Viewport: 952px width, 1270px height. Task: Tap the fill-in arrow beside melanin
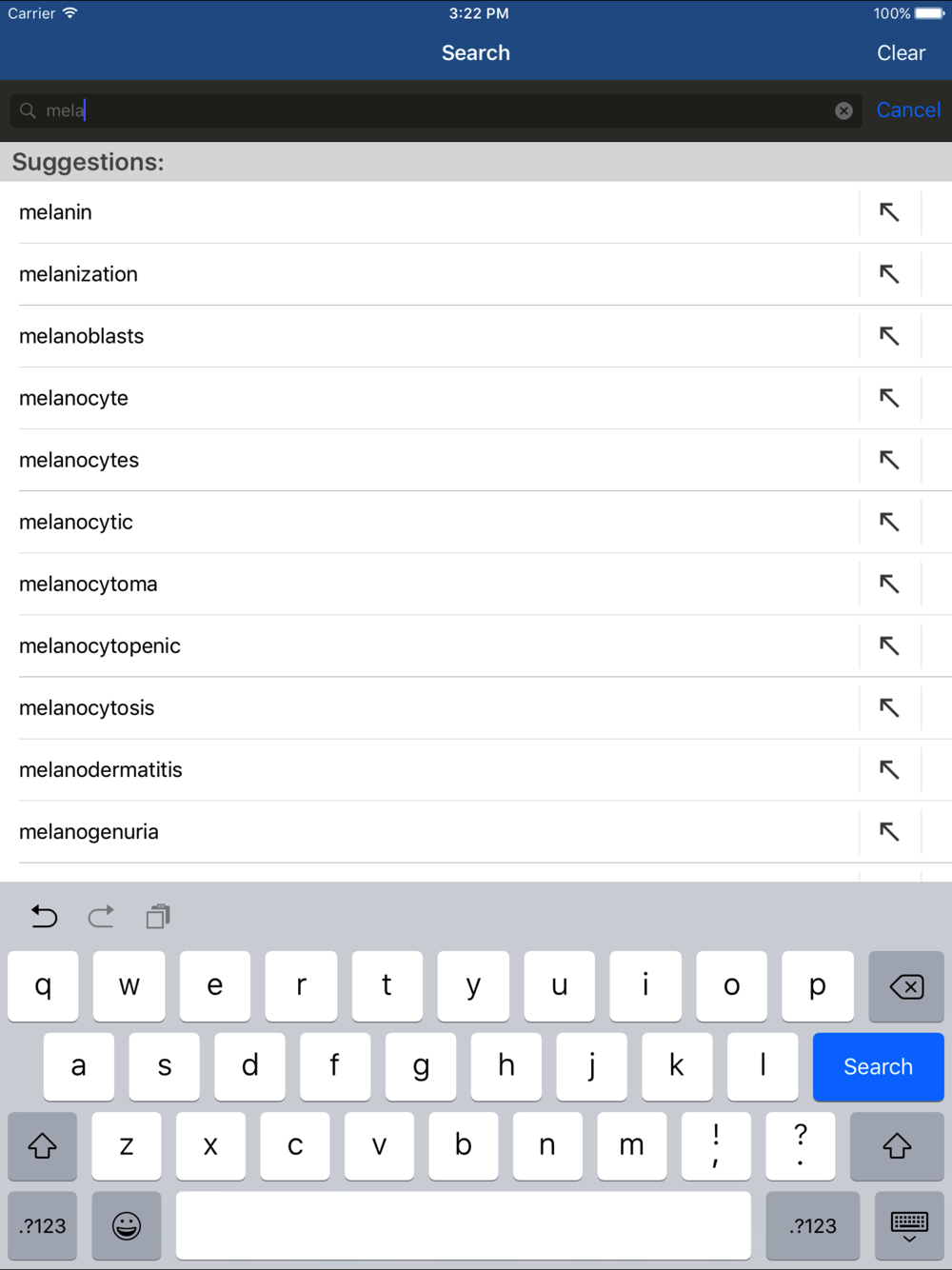(889, 212)
